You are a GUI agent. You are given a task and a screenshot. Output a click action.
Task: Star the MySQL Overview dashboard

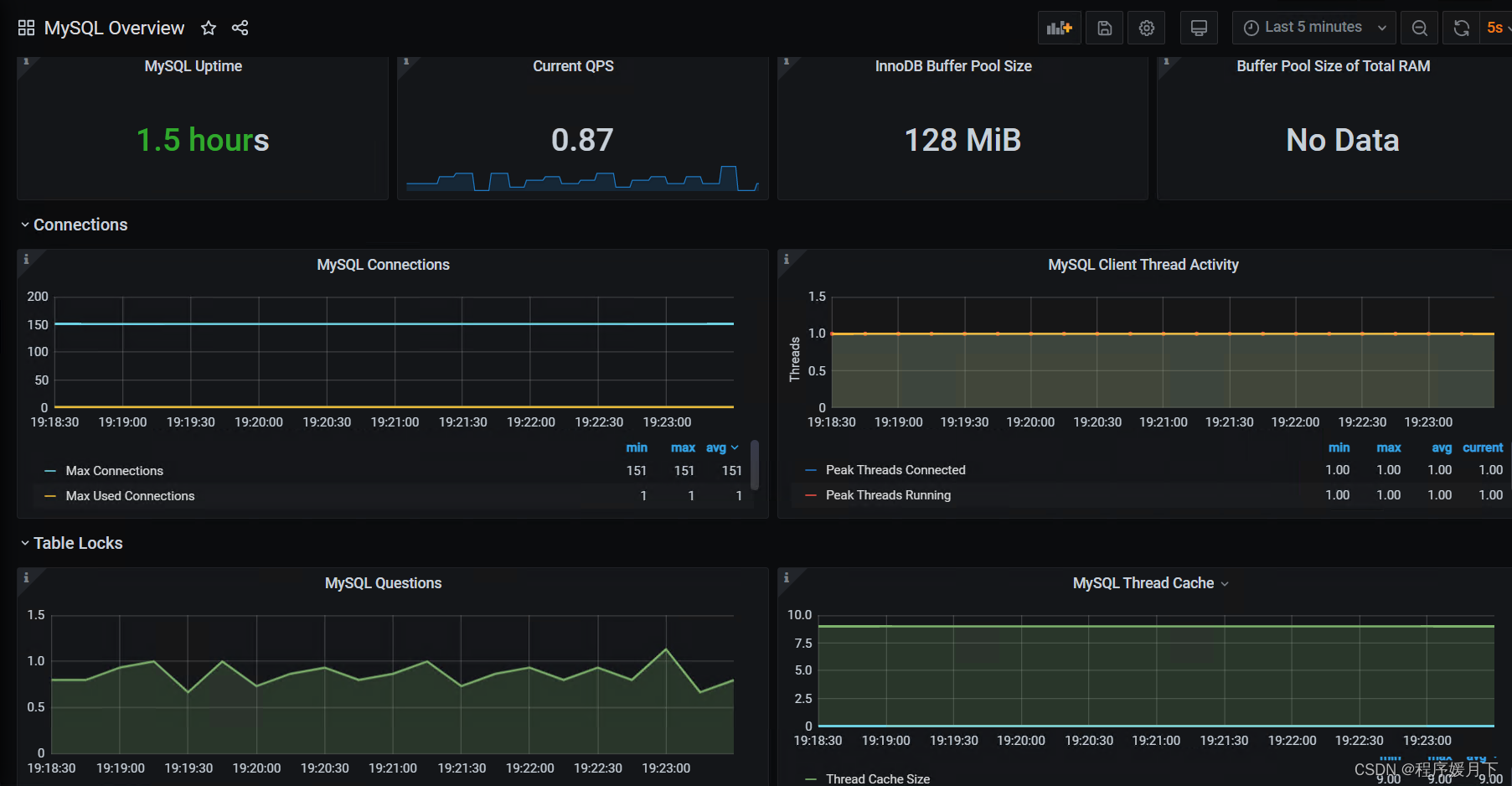point(209,28)
